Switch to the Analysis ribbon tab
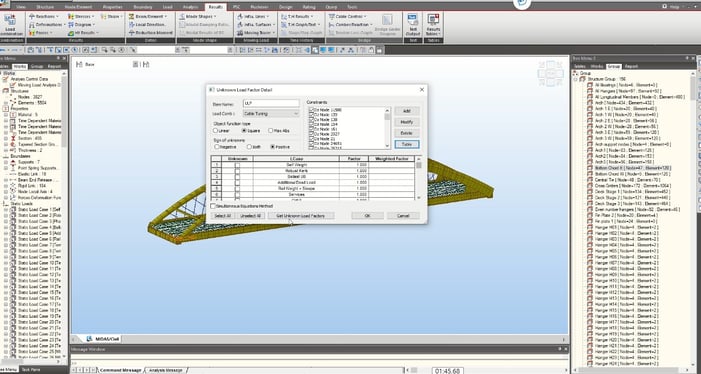701x374 pixels. click(190, 7)
